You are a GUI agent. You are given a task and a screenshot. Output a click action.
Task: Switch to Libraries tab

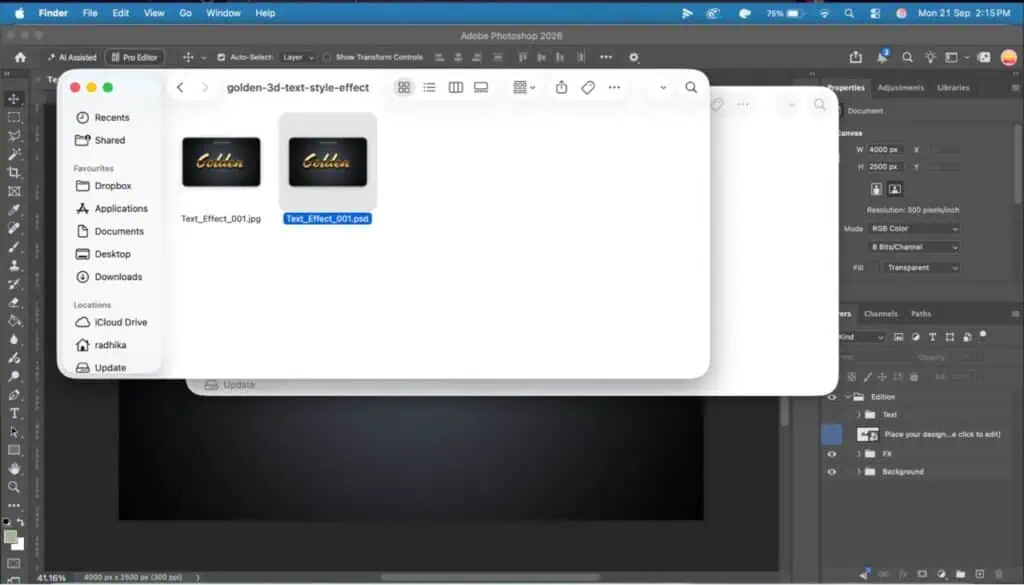953,87
